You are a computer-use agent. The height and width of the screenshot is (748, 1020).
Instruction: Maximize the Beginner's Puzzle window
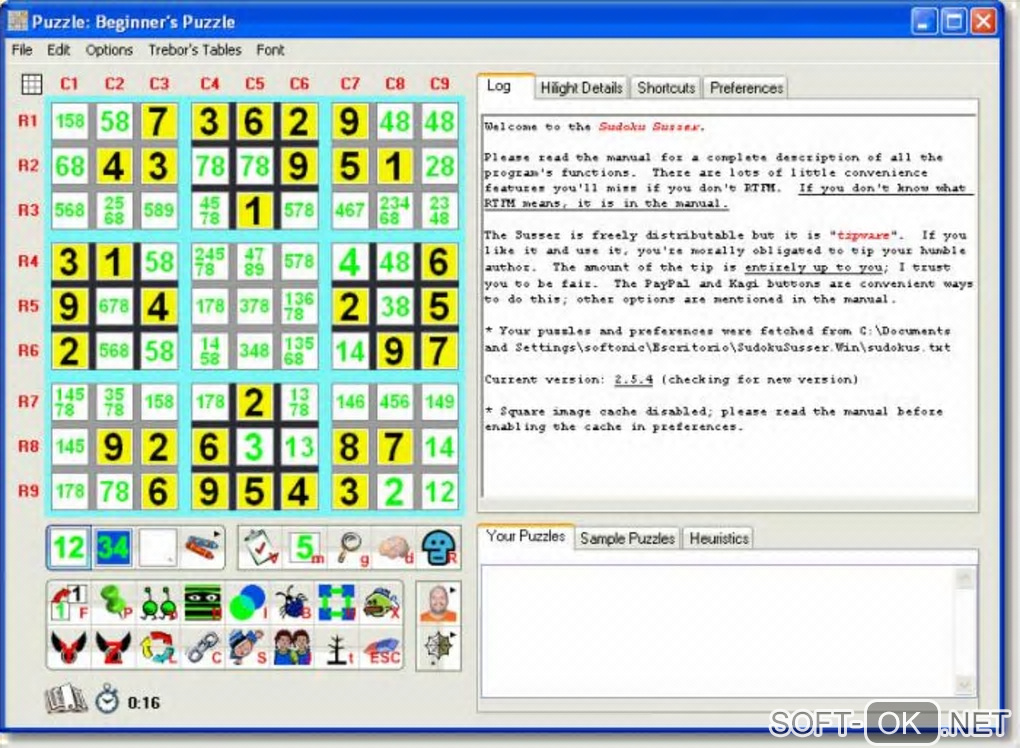(x=954, y=21)
